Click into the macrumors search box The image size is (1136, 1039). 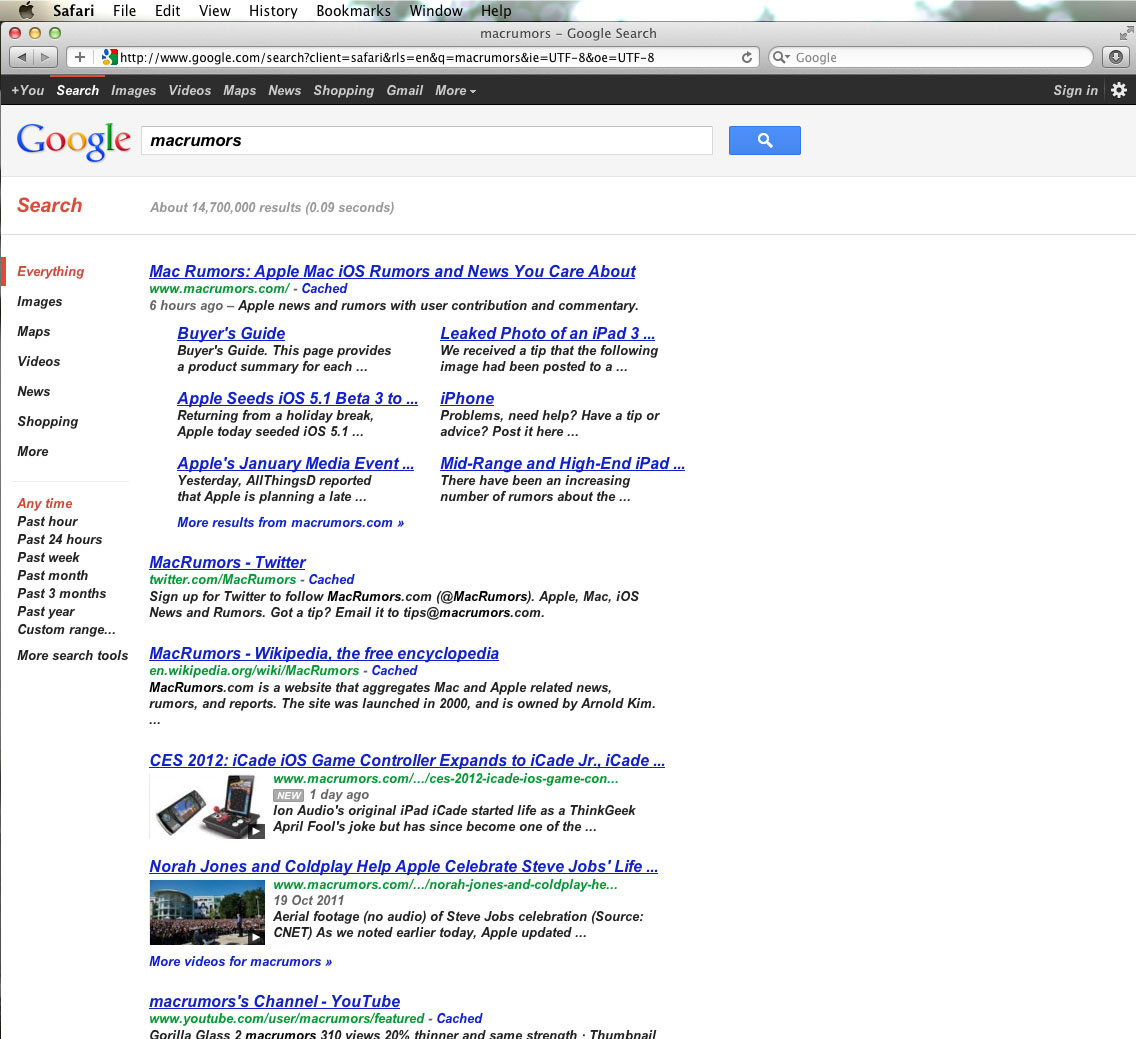(427, 141)
